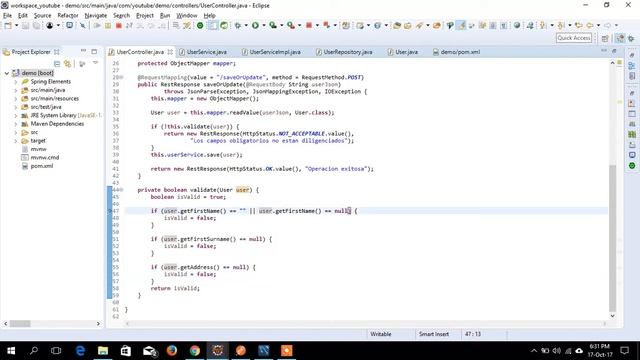Click the Collapse All icon in Project Explorer

tap(57, 64)
